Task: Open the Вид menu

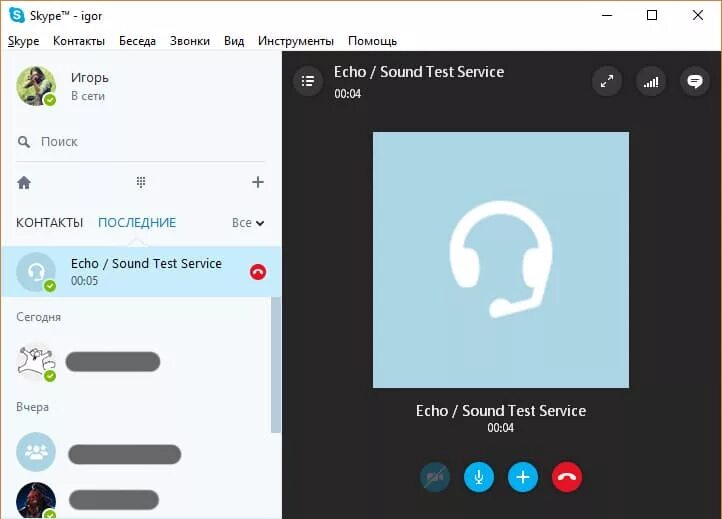Action: [234, 41]
